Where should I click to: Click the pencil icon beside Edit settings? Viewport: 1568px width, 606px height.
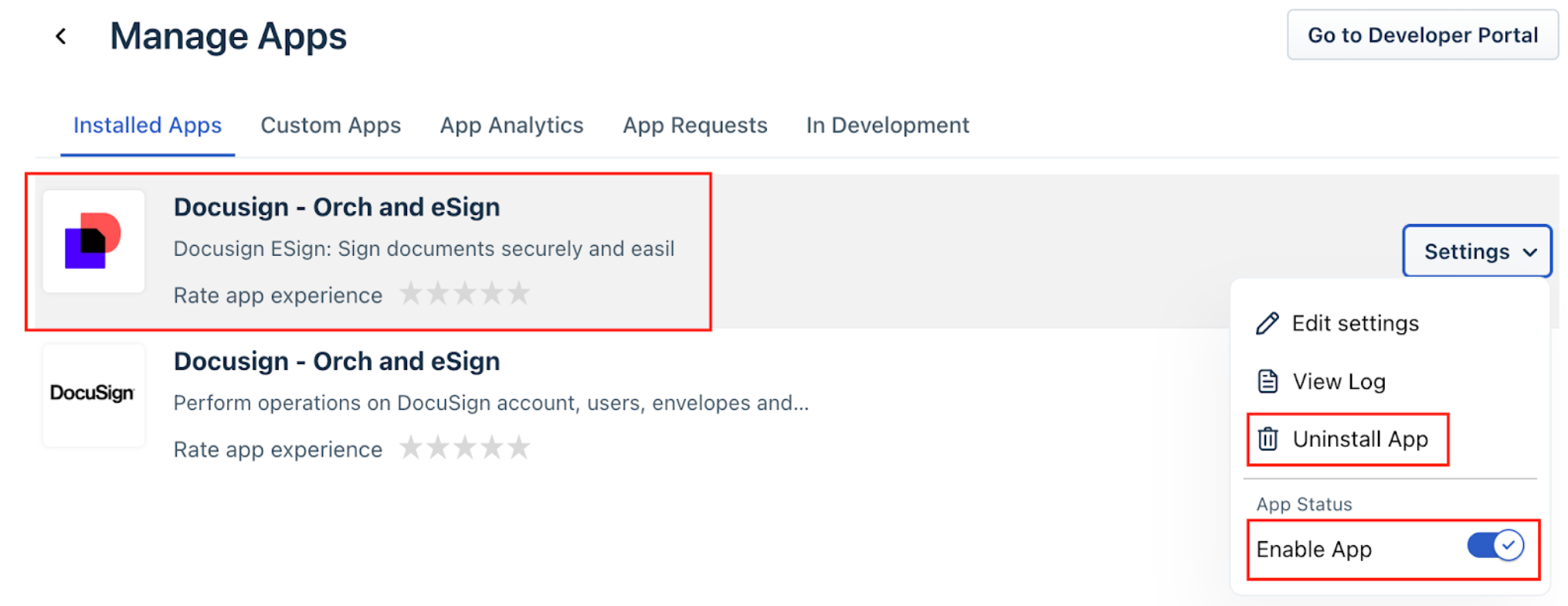coord(1267,323)
